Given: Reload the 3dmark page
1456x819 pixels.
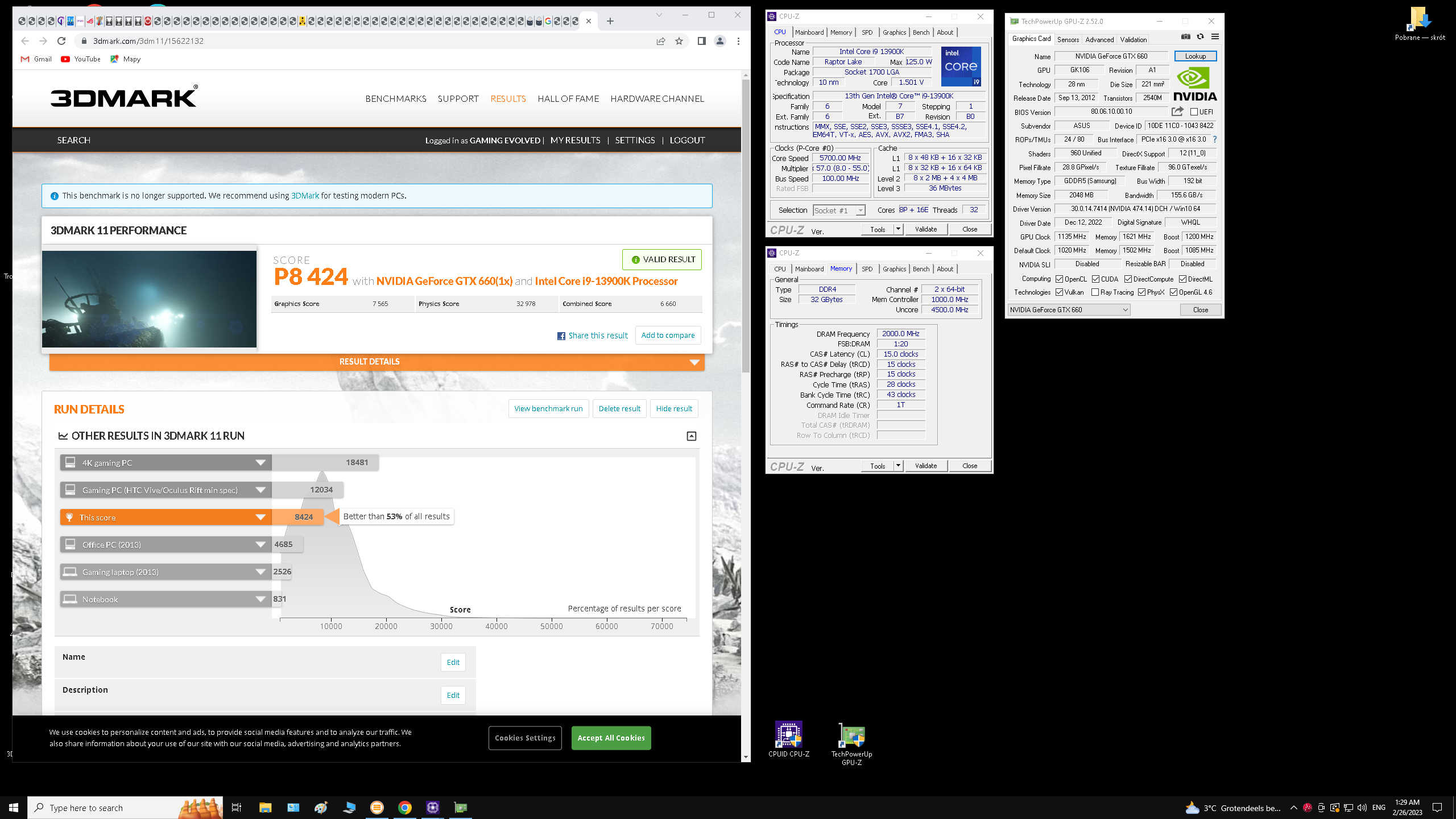Looking at the screenshot, I should [x=61, y=41].
